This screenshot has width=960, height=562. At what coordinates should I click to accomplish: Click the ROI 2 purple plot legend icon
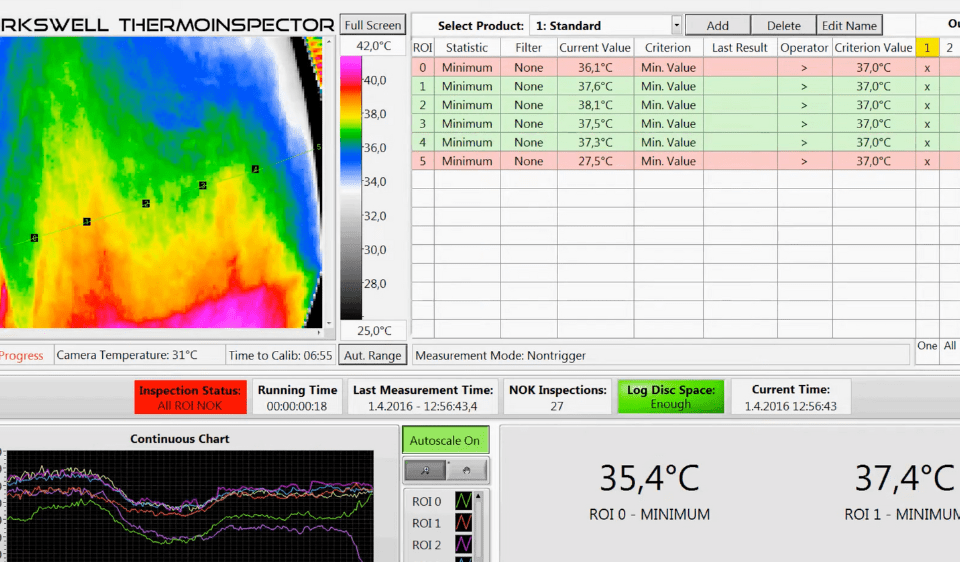[463, 544]
